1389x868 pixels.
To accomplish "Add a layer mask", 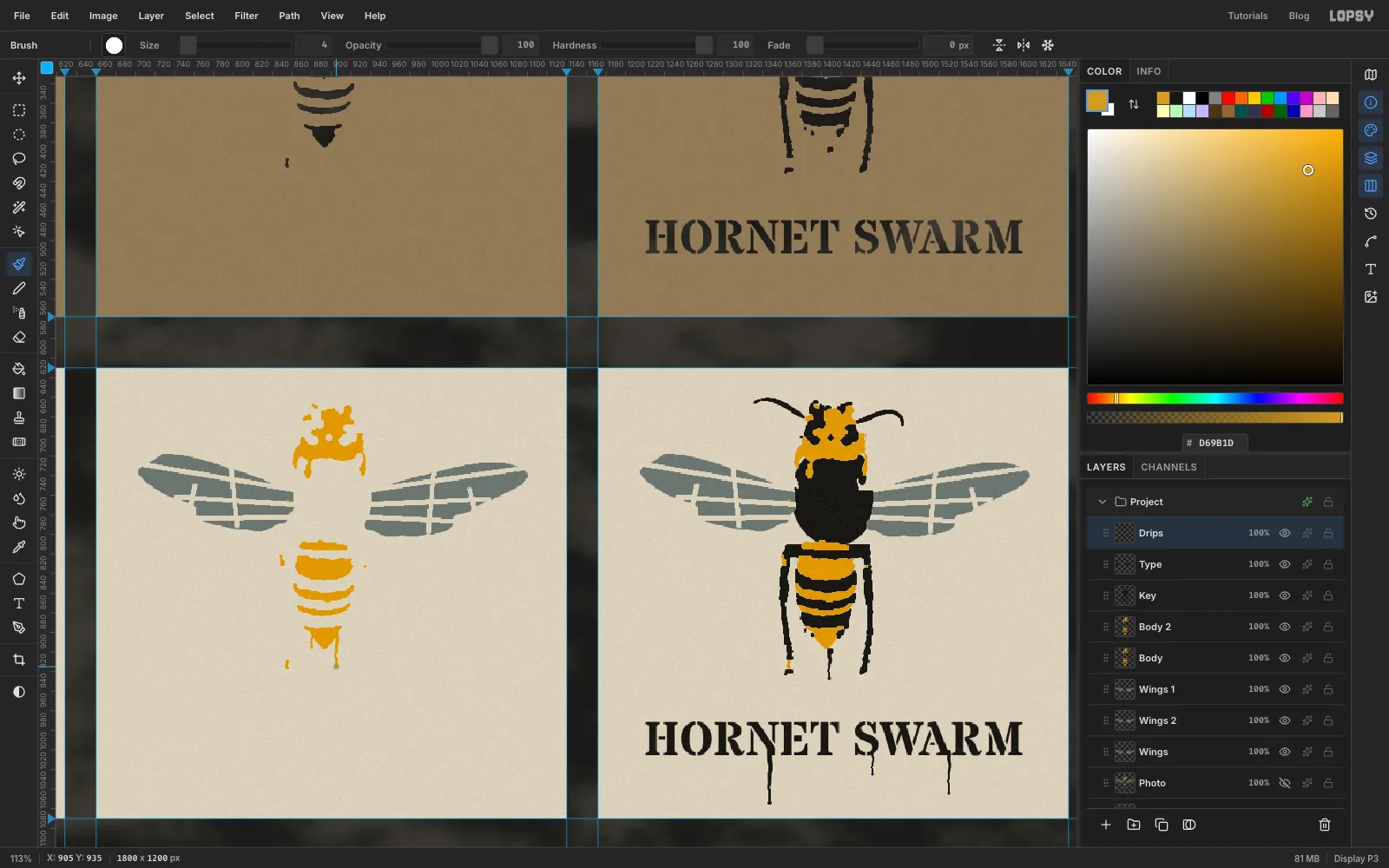I will tap(1189, 825).
